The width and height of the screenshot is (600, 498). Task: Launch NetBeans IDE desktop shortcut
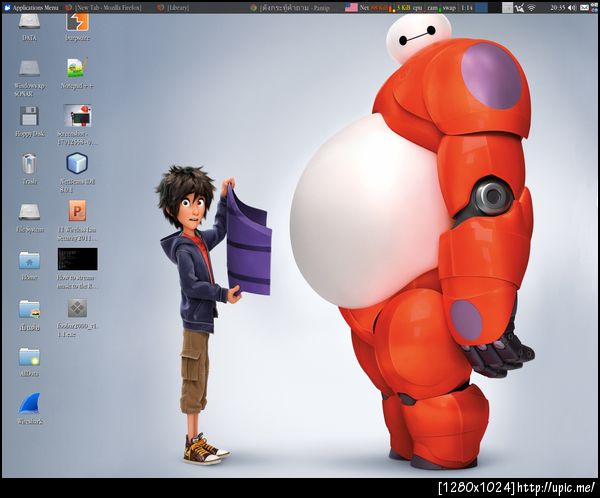(x=77, y=163)
